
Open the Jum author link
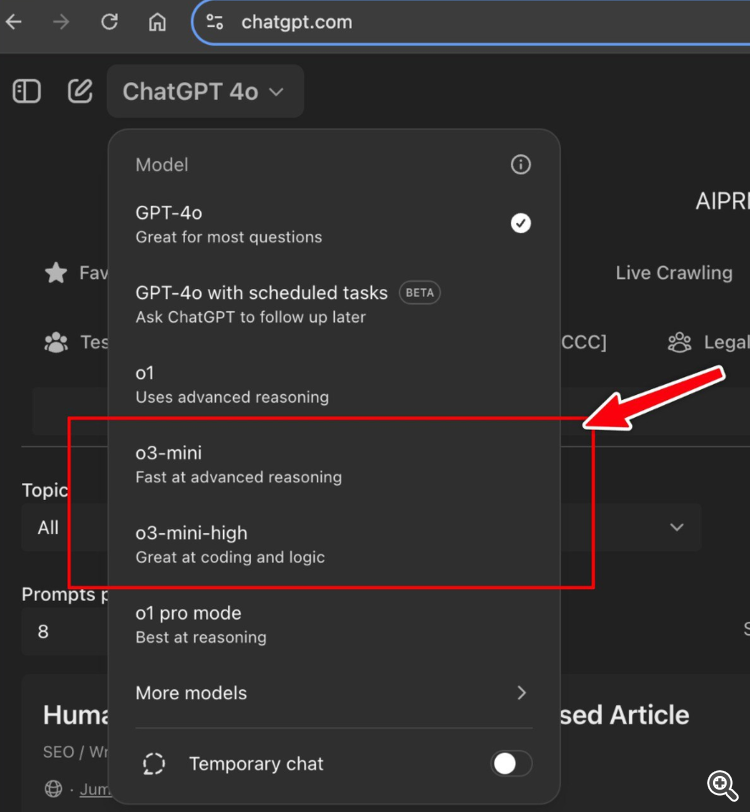(x=95, y=789)
